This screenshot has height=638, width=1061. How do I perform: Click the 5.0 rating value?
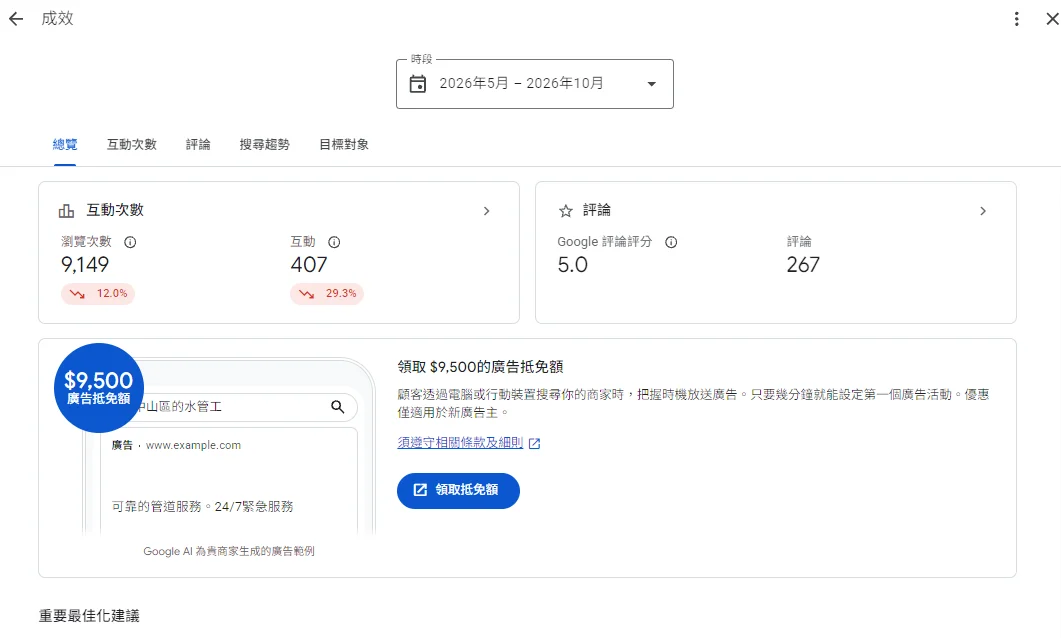coord(572,265)
